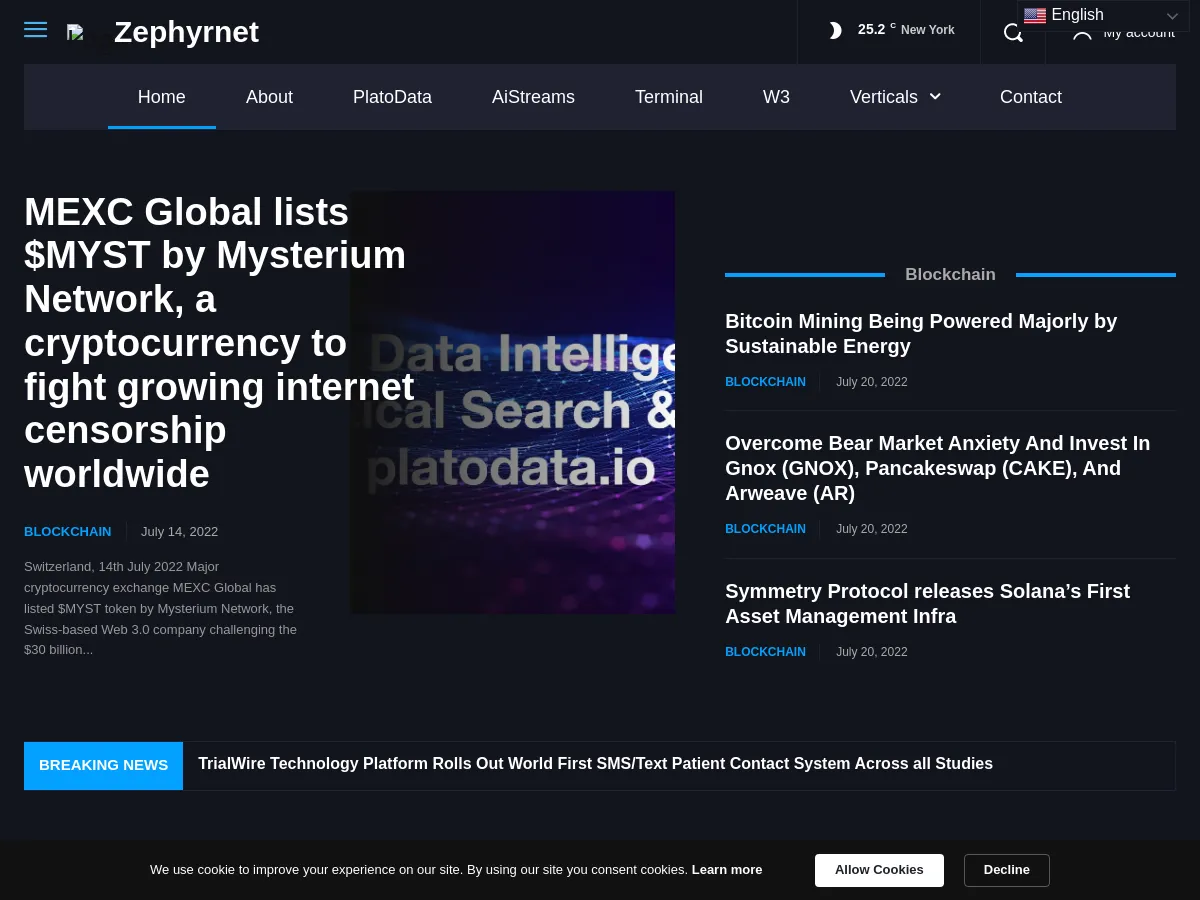Click the search magnifier icon

pyautogui.click(x=1012, y=32)
